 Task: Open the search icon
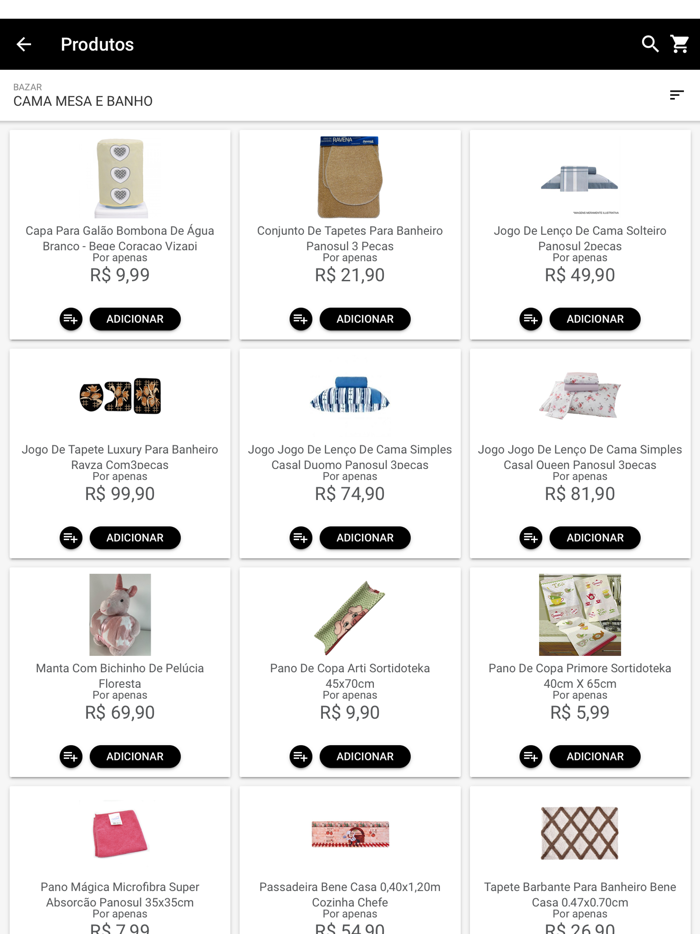click(650, 44)
